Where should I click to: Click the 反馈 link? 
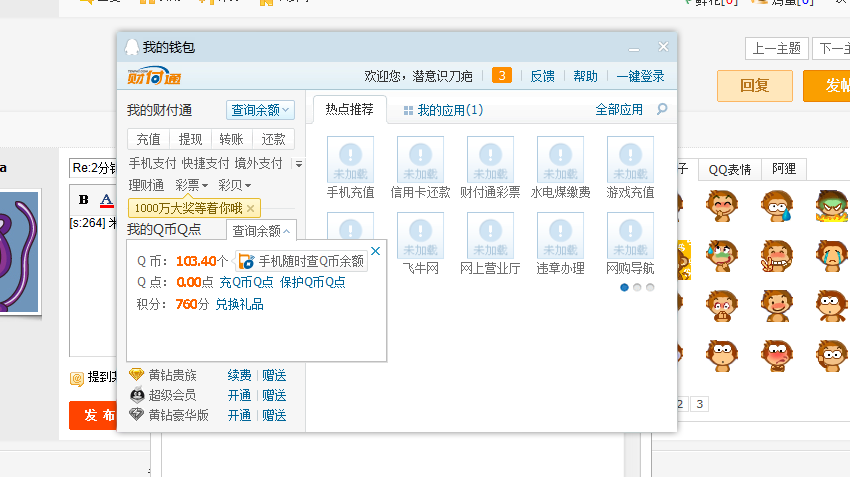(542, 76)
